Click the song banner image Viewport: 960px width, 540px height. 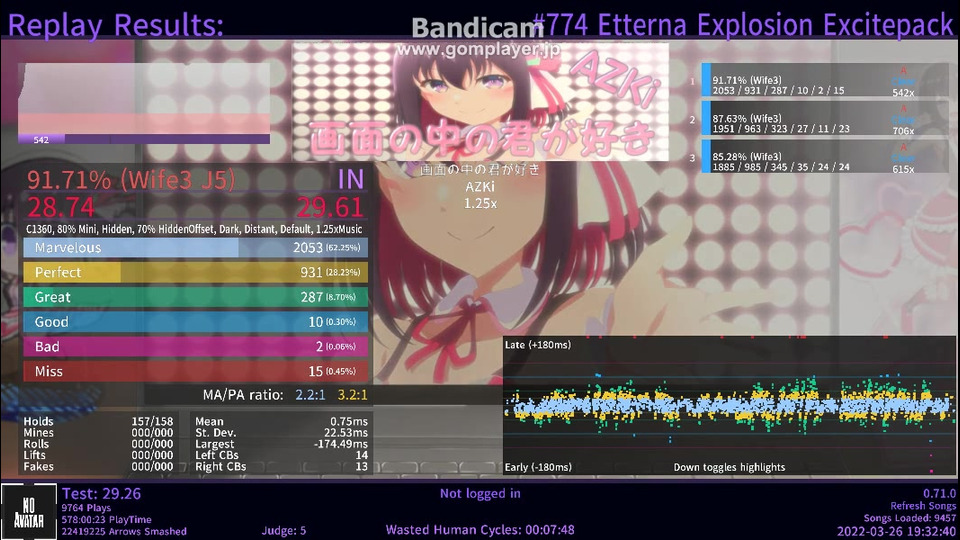[480, 101]
